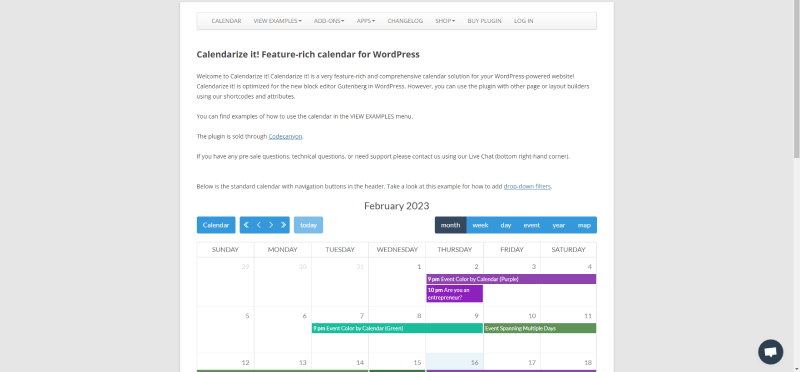
Task: Switch to event view tab
Action: click(532, 225)
